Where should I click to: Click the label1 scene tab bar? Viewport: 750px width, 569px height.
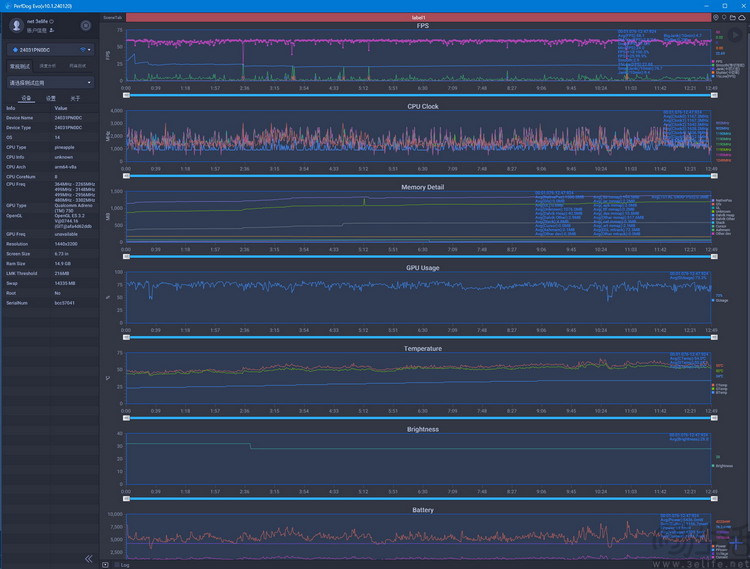point(417,18)
